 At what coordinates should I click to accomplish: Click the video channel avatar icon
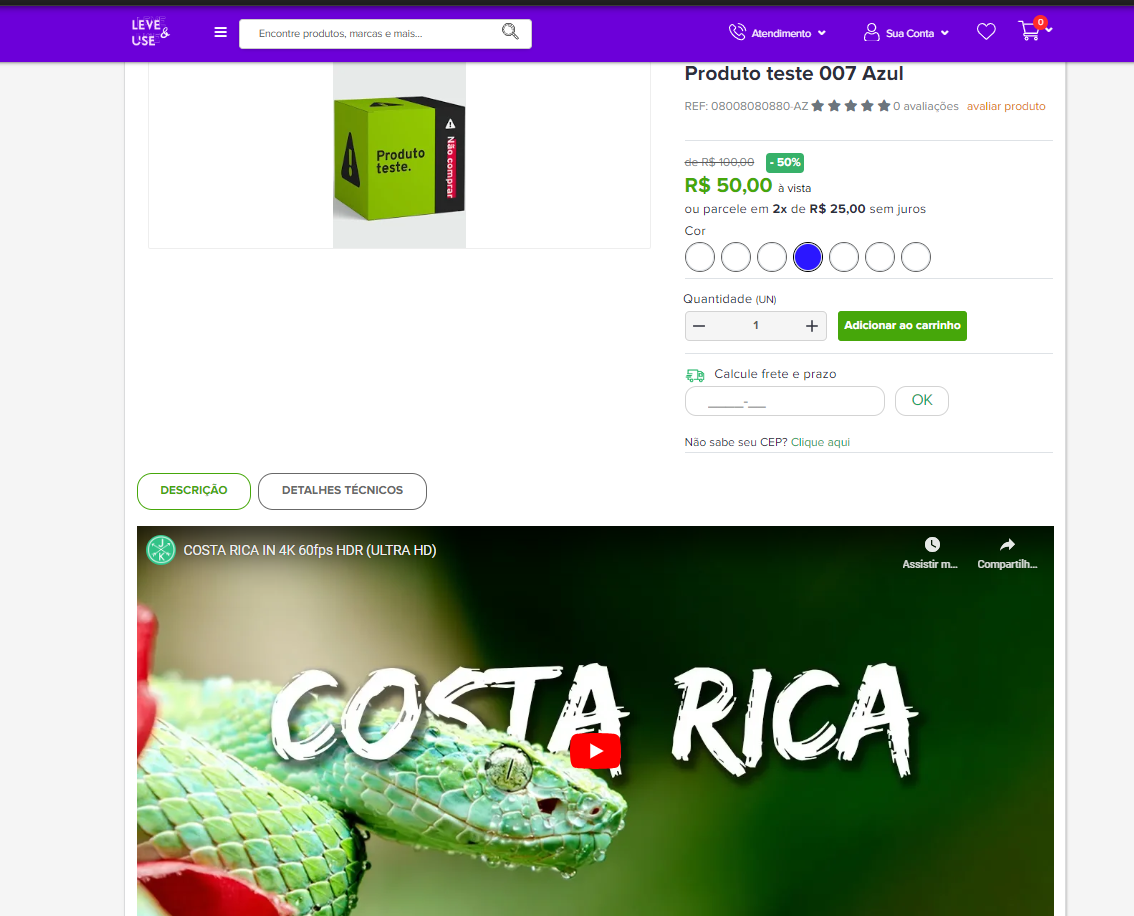click(x=161, y=550)
